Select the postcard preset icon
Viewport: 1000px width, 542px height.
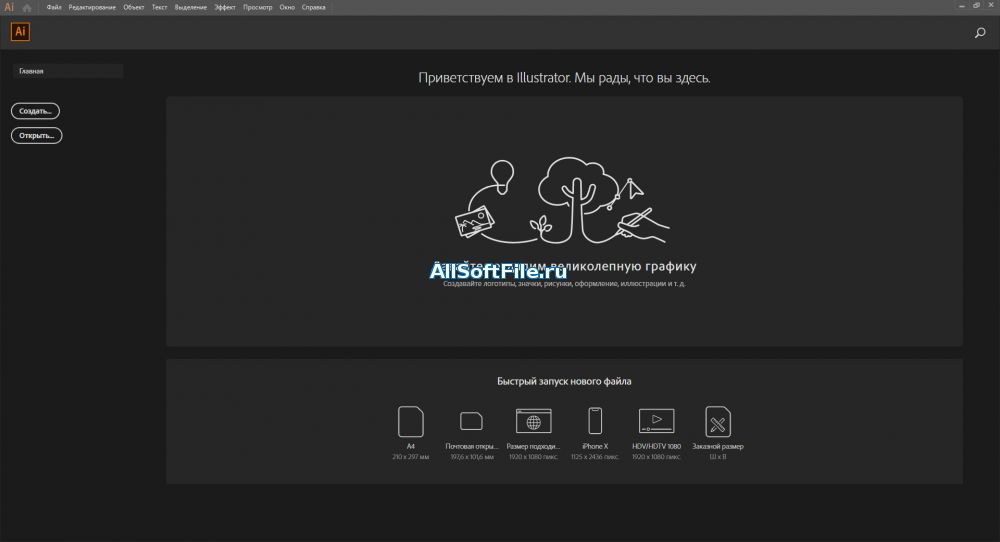[471, 421]
